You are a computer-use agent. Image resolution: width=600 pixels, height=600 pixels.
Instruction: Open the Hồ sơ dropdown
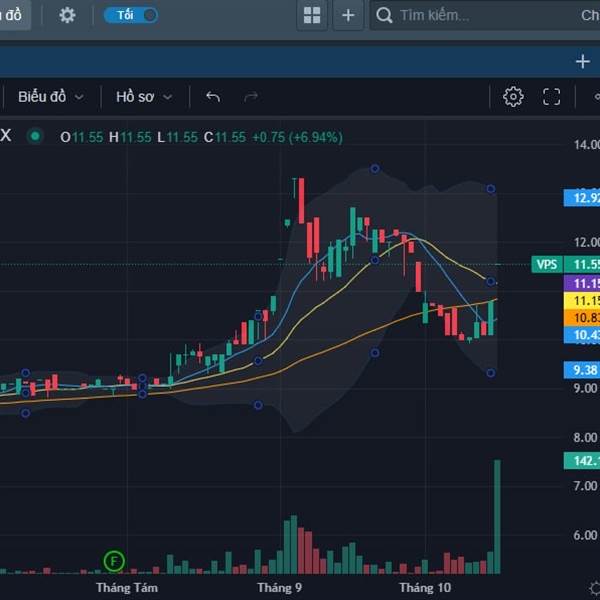[144, 97]
